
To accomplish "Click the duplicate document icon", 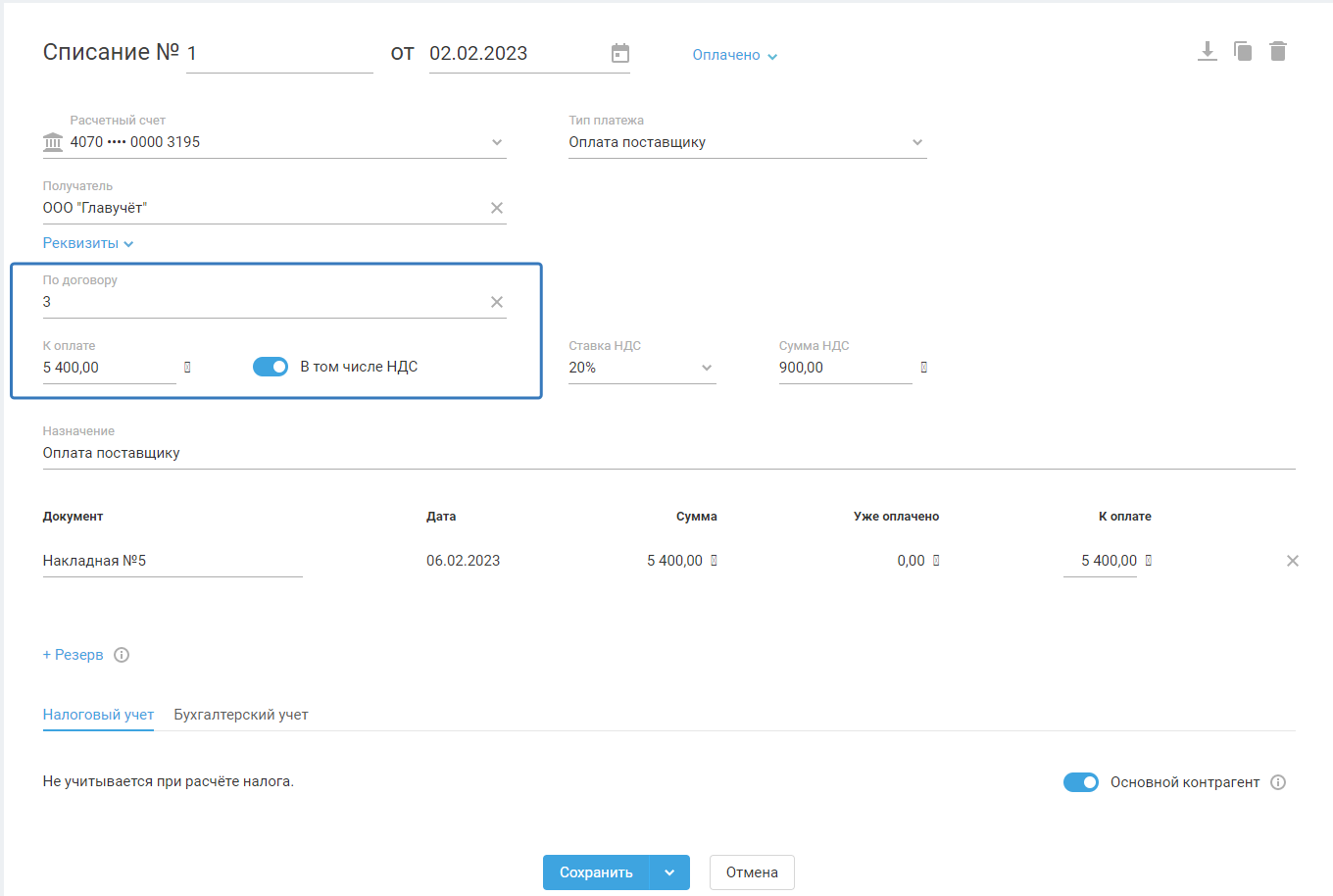I will click(x=1243, y=51).
